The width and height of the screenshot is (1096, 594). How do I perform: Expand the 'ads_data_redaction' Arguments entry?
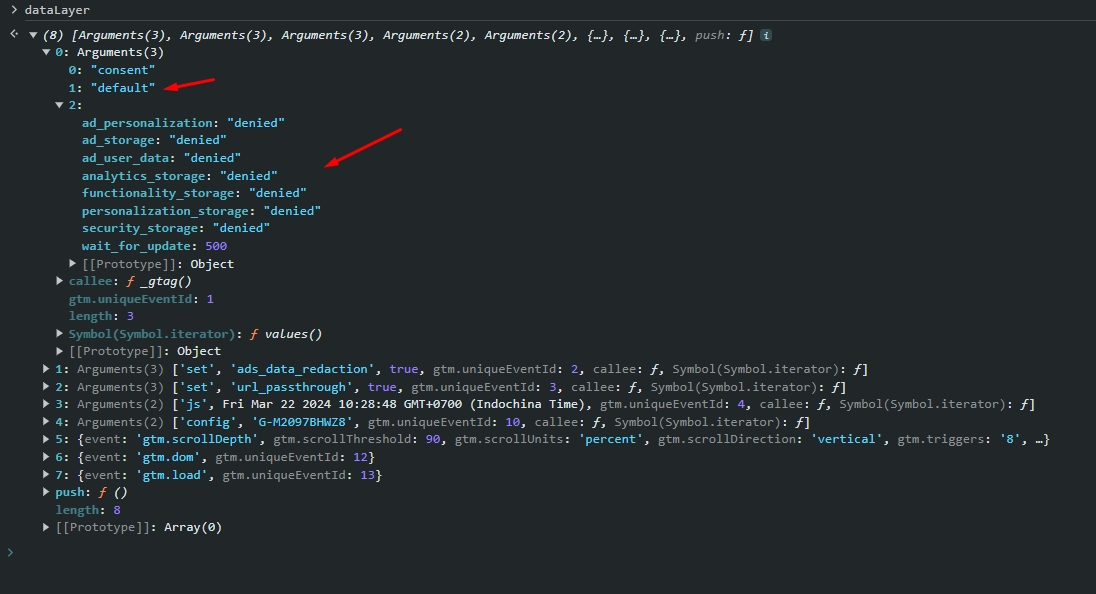click(46, 370)
